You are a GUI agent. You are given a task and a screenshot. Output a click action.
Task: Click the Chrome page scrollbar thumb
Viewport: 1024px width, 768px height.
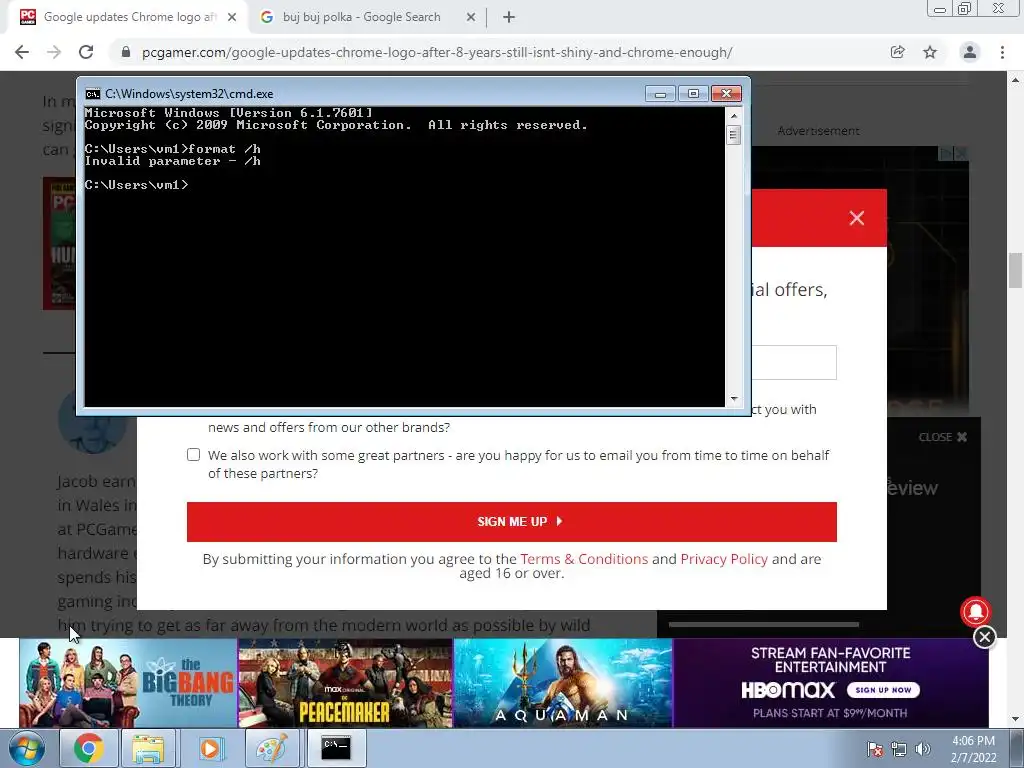[x=1015, y=270]
